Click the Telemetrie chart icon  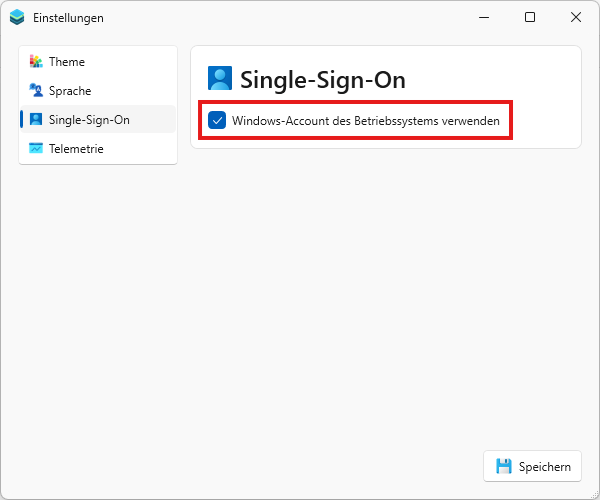(36, 148)
